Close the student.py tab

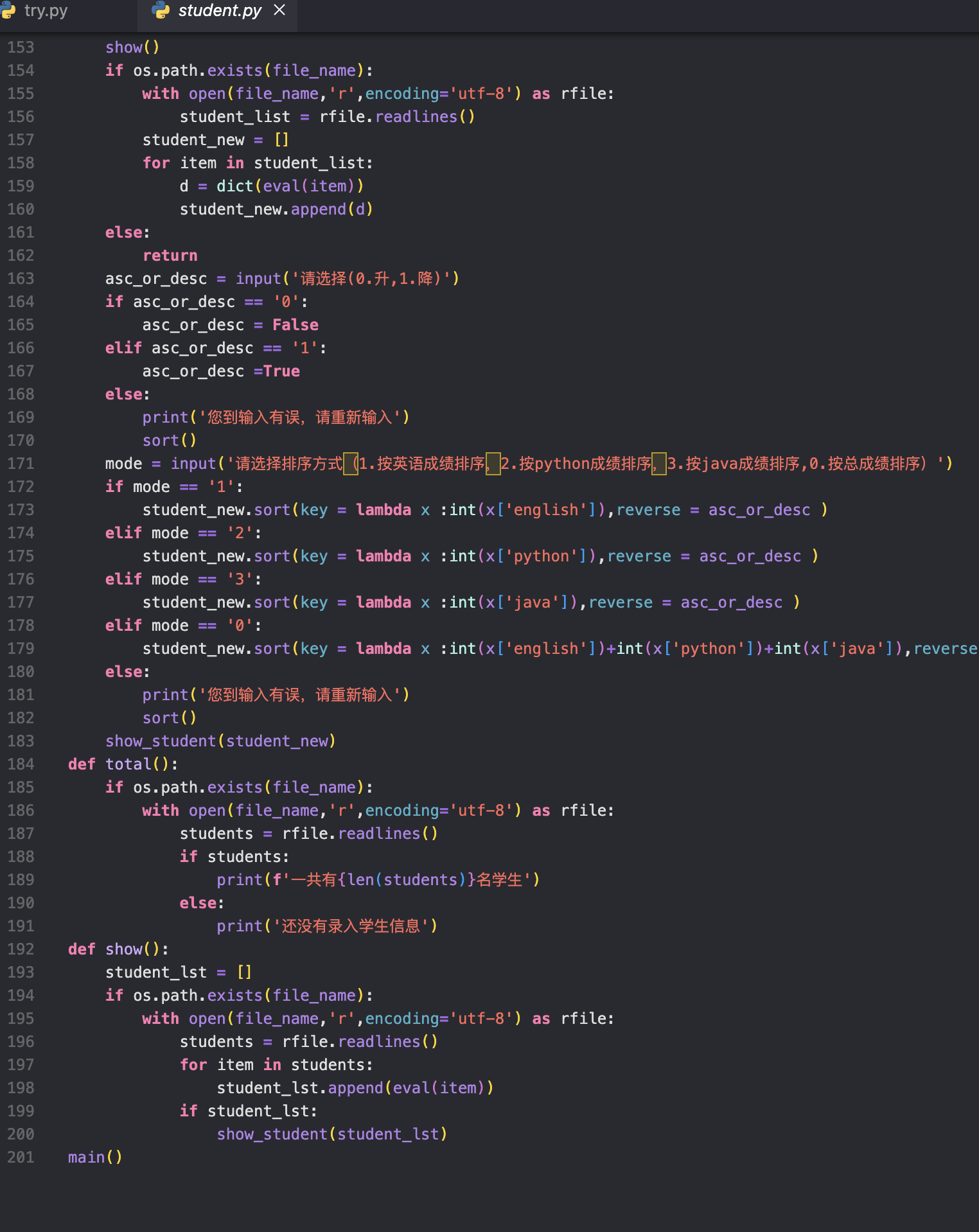pos(279,10)
